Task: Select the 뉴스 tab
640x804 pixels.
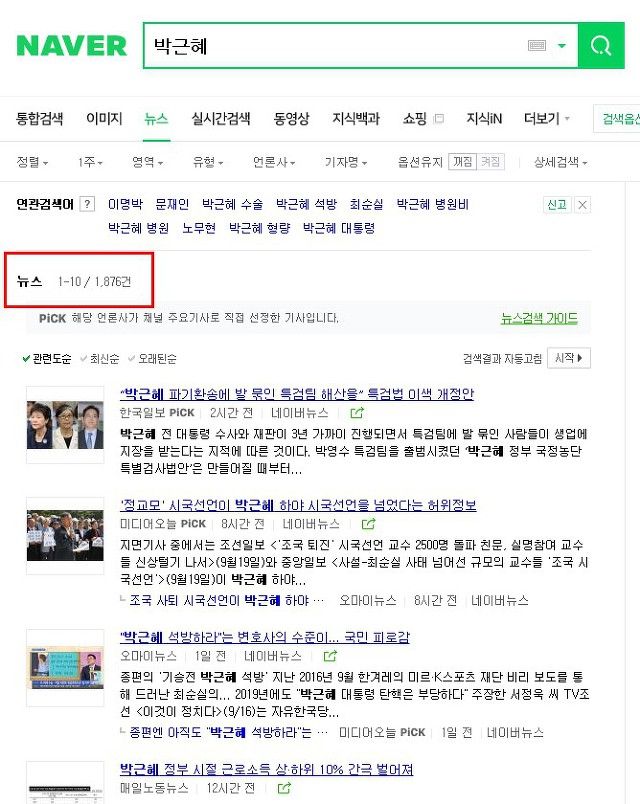Action: point(156,119)
